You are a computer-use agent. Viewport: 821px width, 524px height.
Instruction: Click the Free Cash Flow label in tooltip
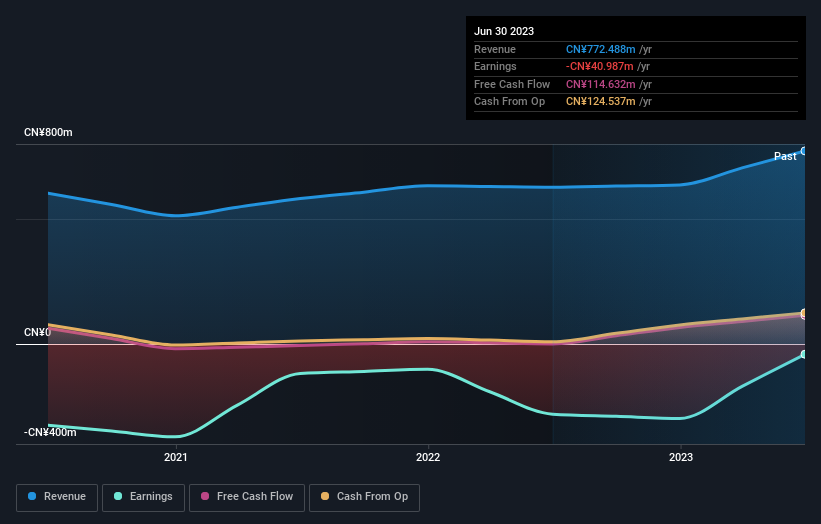pos(512,84)
